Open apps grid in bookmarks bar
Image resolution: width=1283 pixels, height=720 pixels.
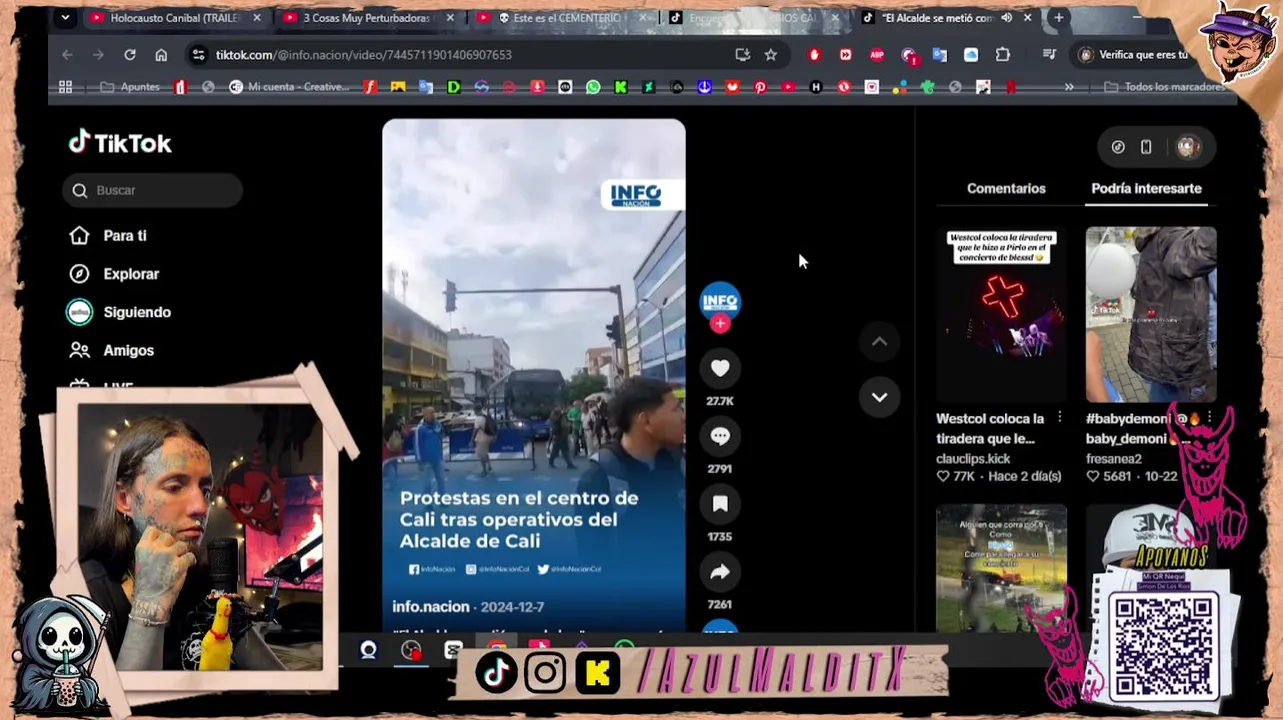coord(66,87)
